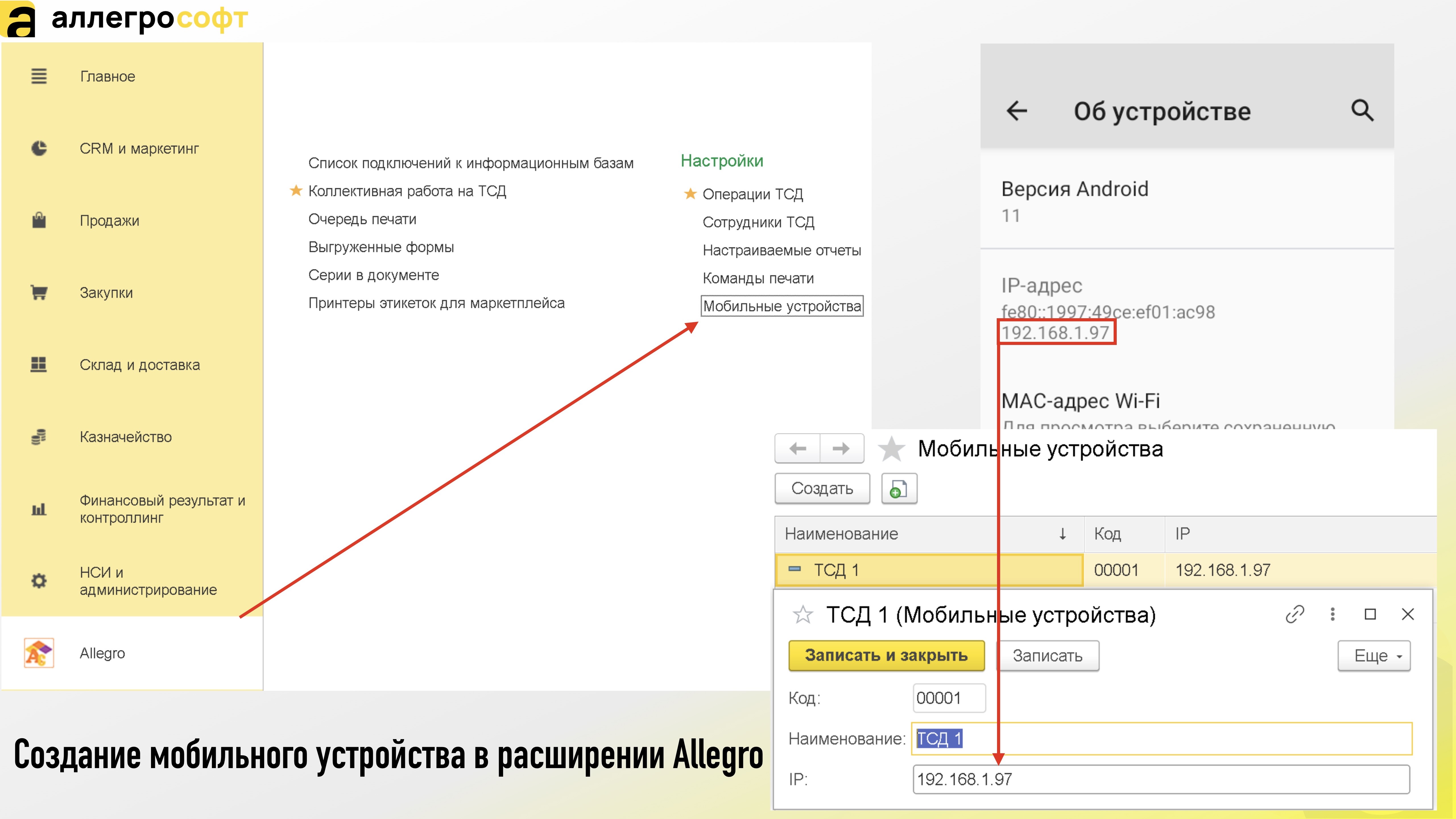Open Выгруженные формы
Screen dimensions: 1456x819
381,247
